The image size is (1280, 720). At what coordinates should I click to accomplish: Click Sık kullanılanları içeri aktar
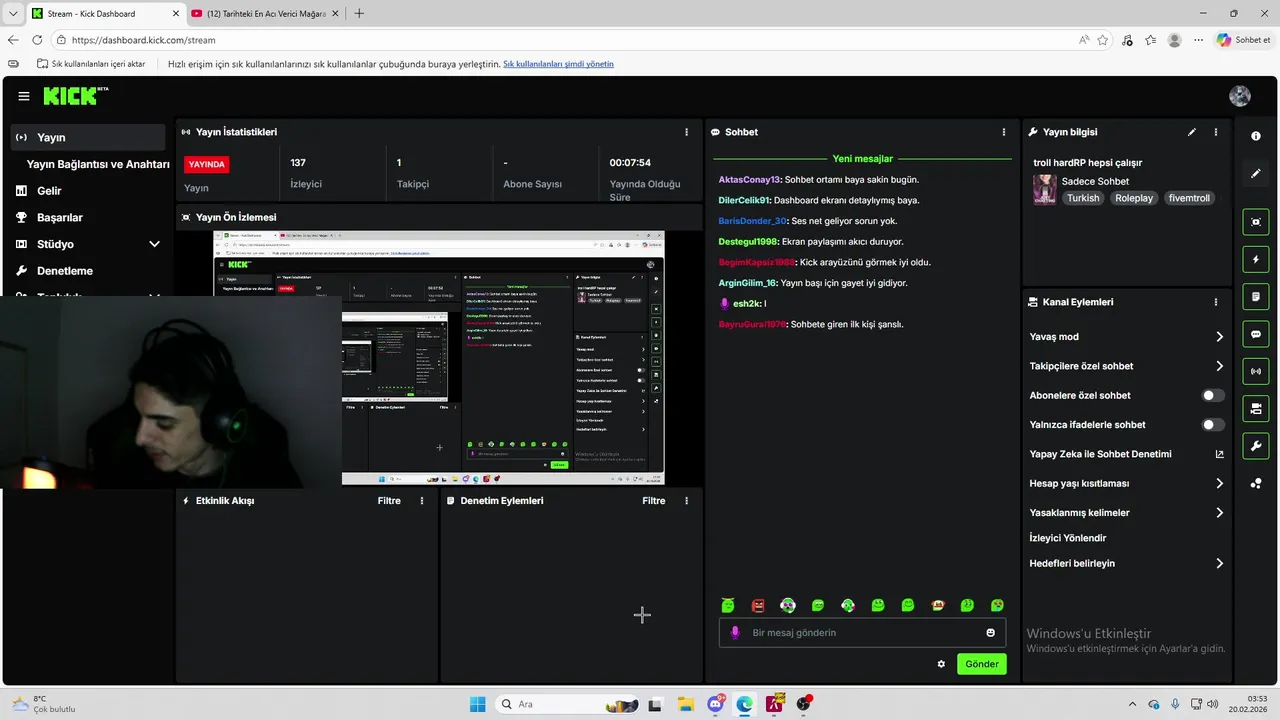[x=91, y=64]
